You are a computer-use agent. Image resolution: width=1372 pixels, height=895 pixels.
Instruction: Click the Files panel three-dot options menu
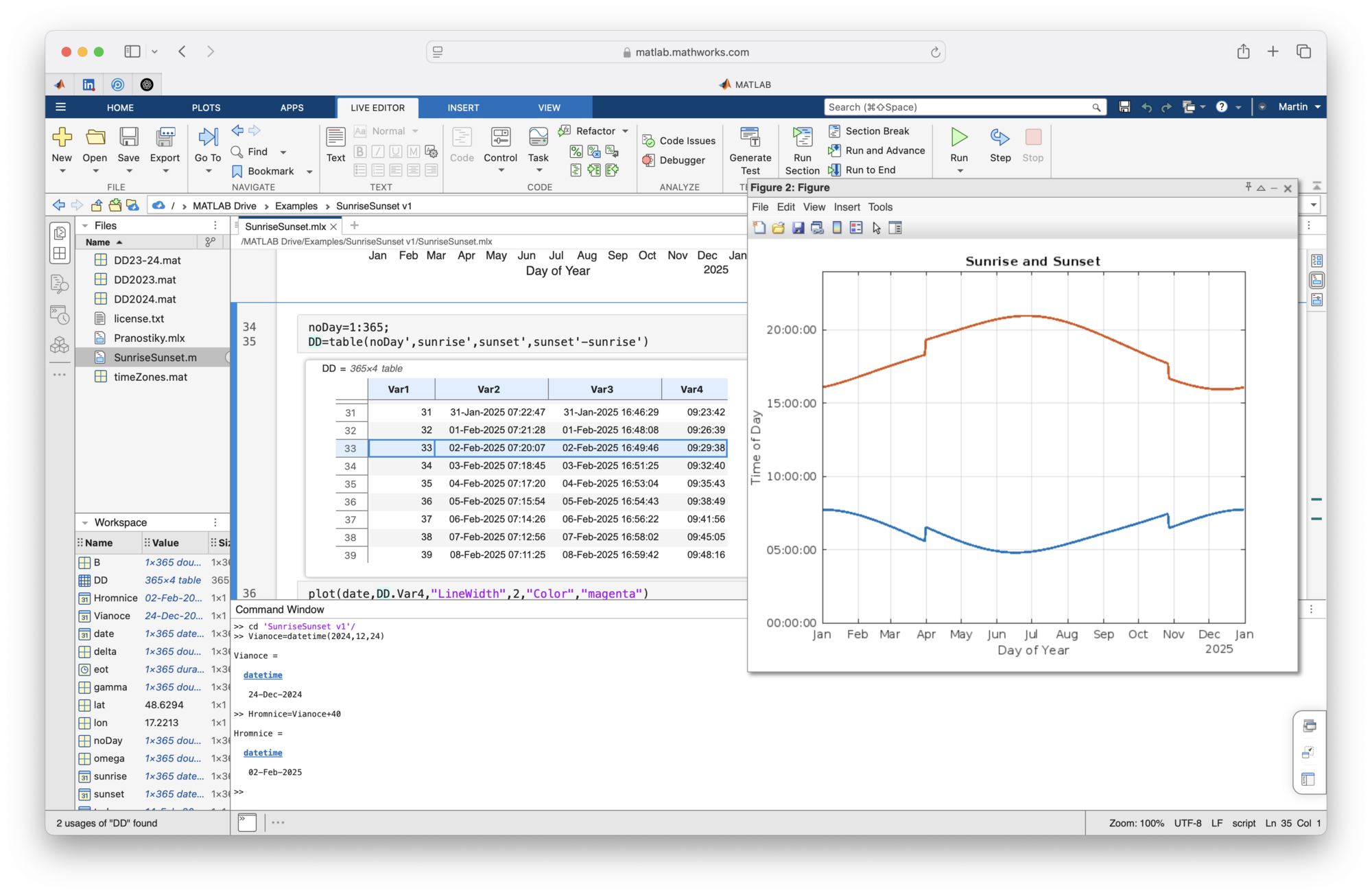[x=215, y=226]
